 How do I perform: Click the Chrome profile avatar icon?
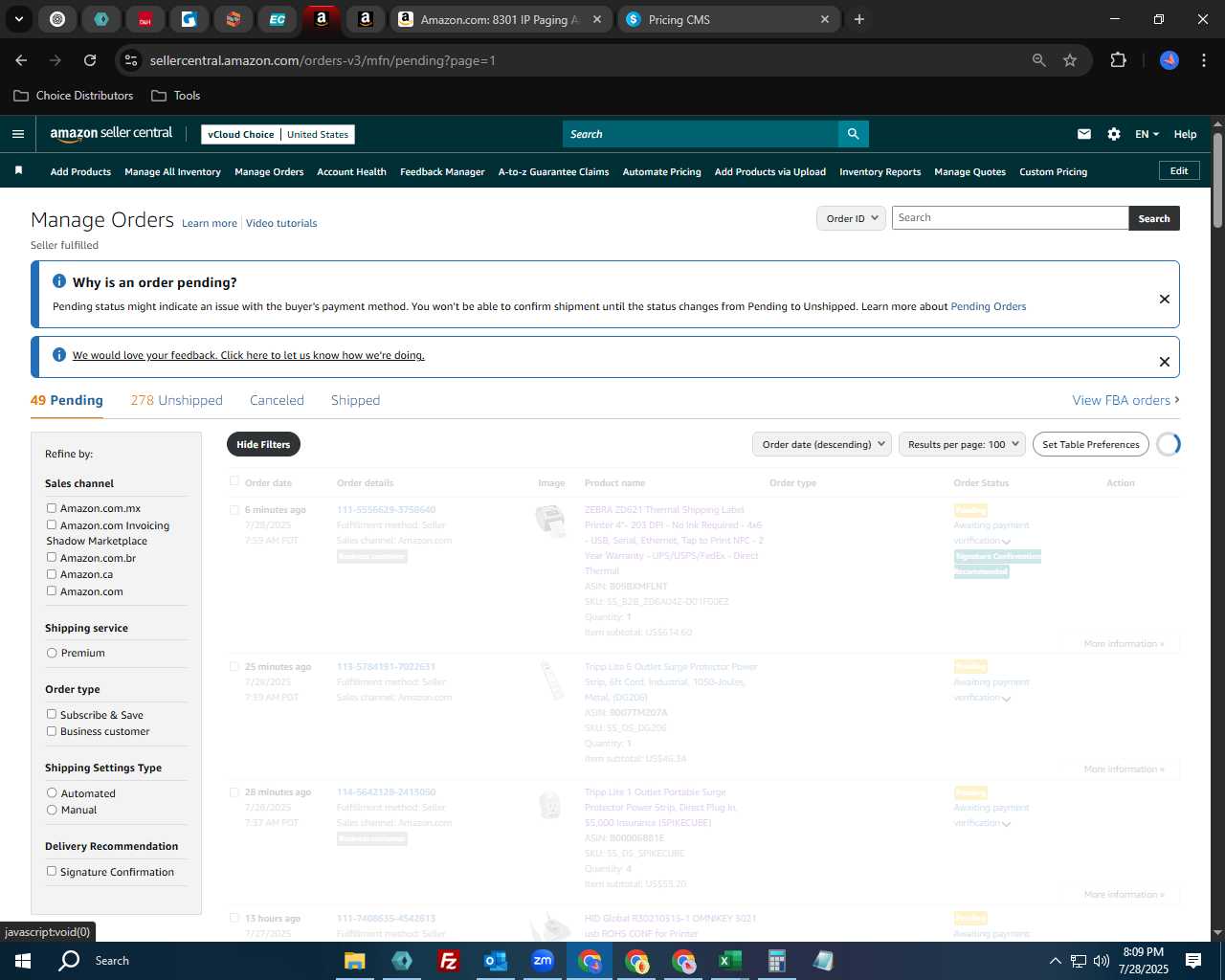[1169, 60]
